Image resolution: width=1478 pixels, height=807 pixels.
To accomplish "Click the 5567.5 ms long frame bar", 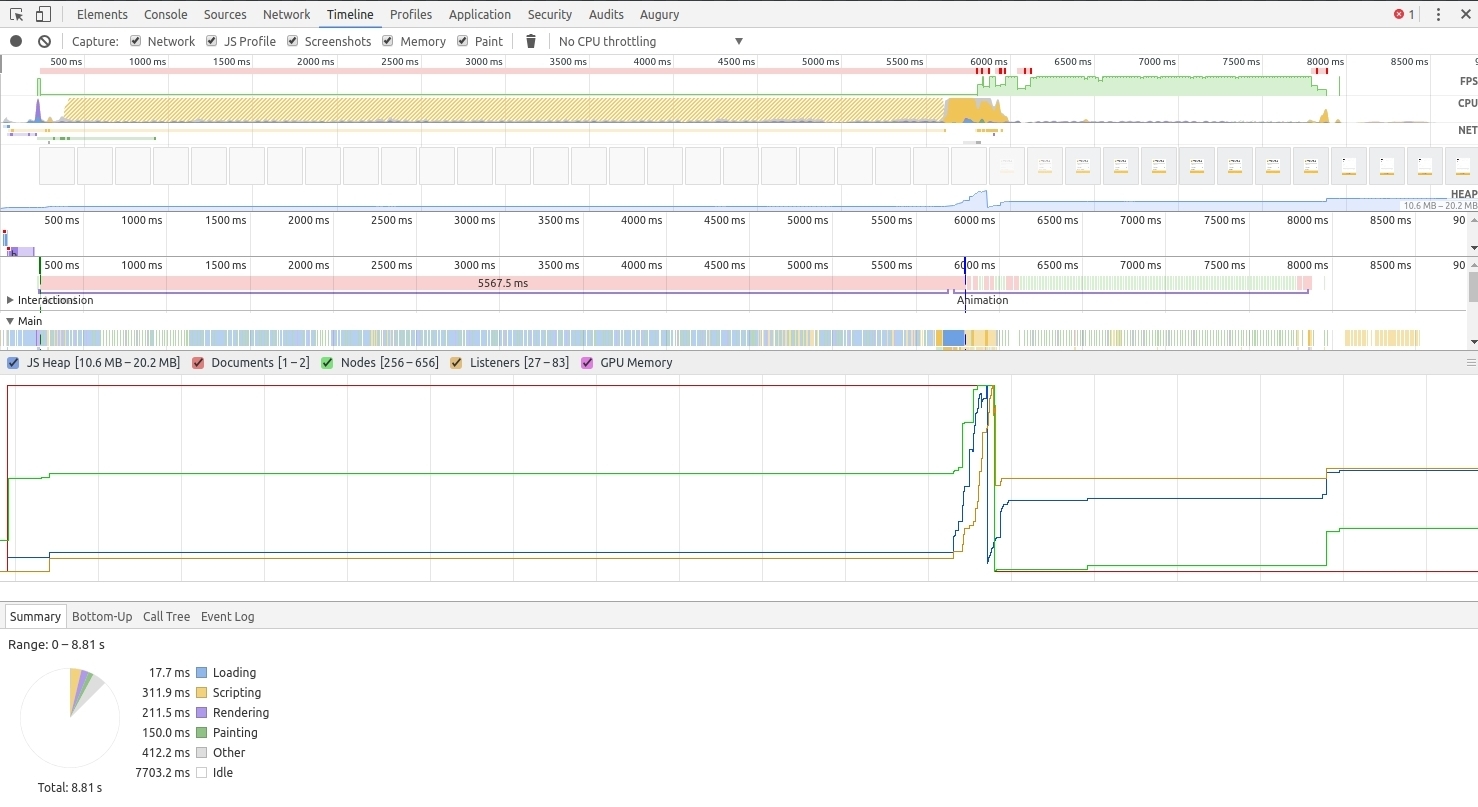I will click(502, 283).
